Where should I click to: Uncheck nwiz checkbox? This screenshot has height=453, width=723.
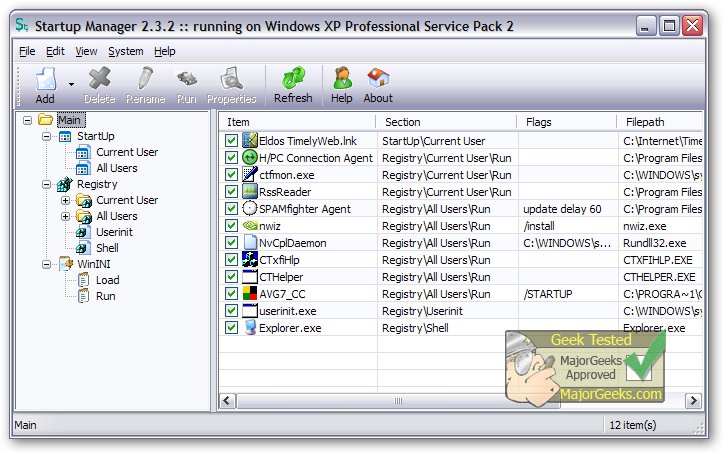click(x=231, y=226)
